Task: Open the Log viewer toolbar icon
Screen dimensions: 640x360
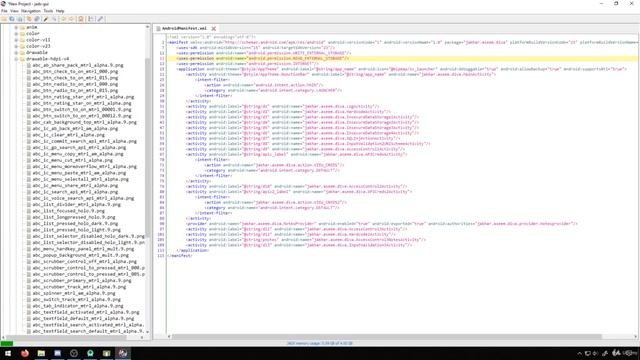Action: tap(91, 19)
